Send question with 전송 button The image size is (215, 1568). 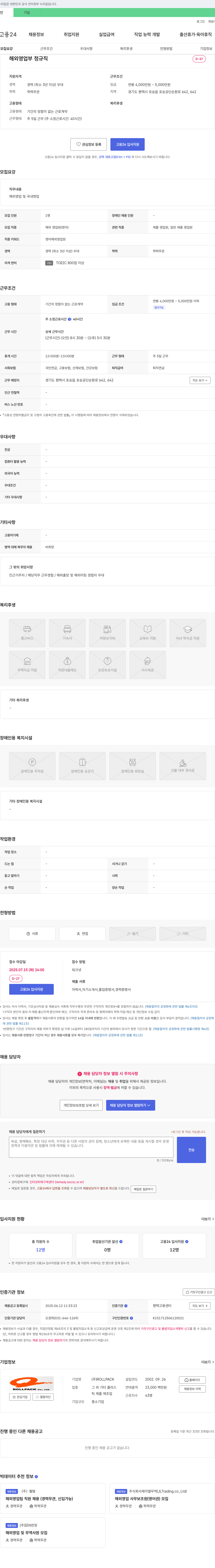click(191, 1150)
